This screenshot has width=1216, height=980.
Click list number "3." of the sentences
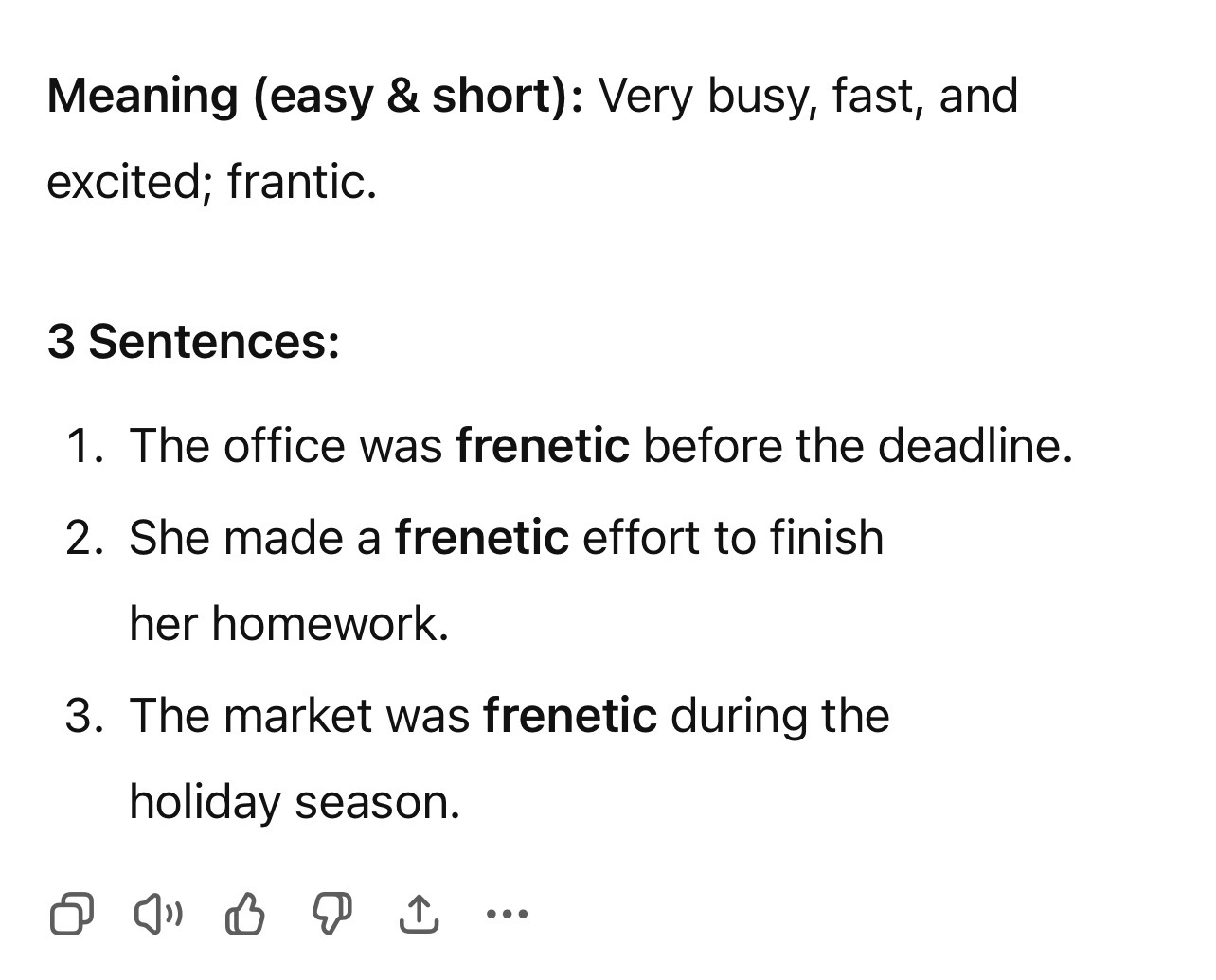[x=85, y=716]
